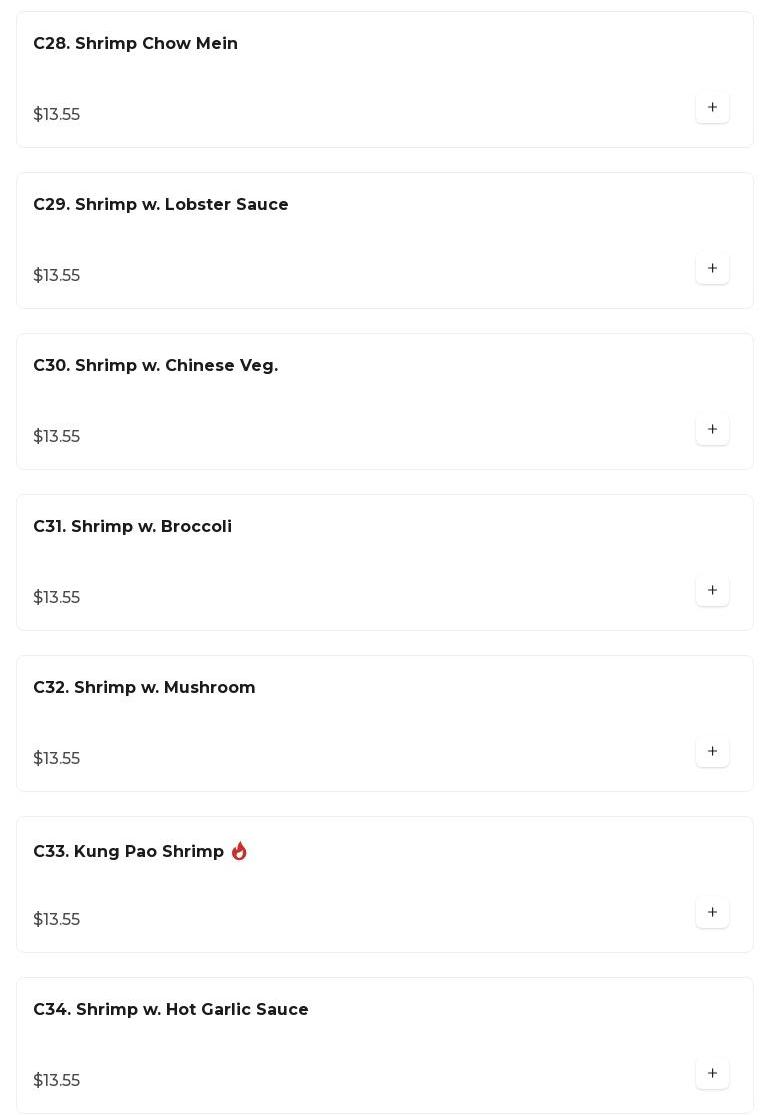
Task: Open C29. Shrimp w. Lobster Sauce title
Action: (x=161, y=205)
